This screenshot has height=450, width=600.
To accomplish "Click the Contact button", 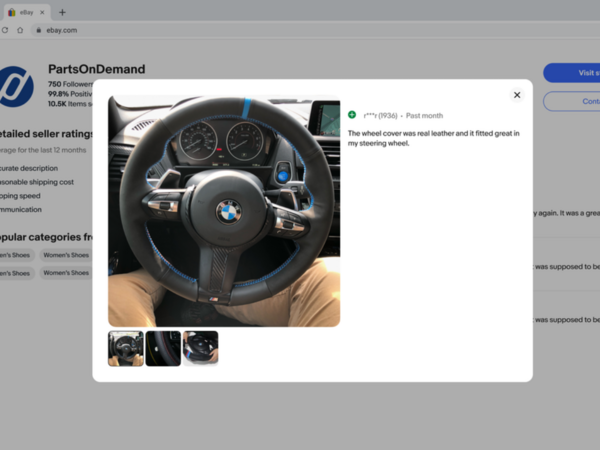I will pos(571,101).
